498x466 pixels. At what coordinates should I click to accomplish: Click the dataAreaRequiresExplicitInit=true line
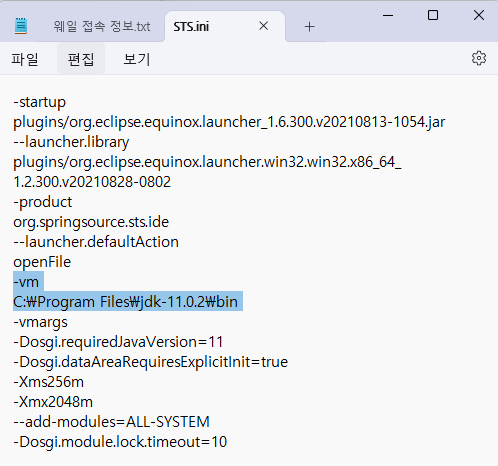151,362
